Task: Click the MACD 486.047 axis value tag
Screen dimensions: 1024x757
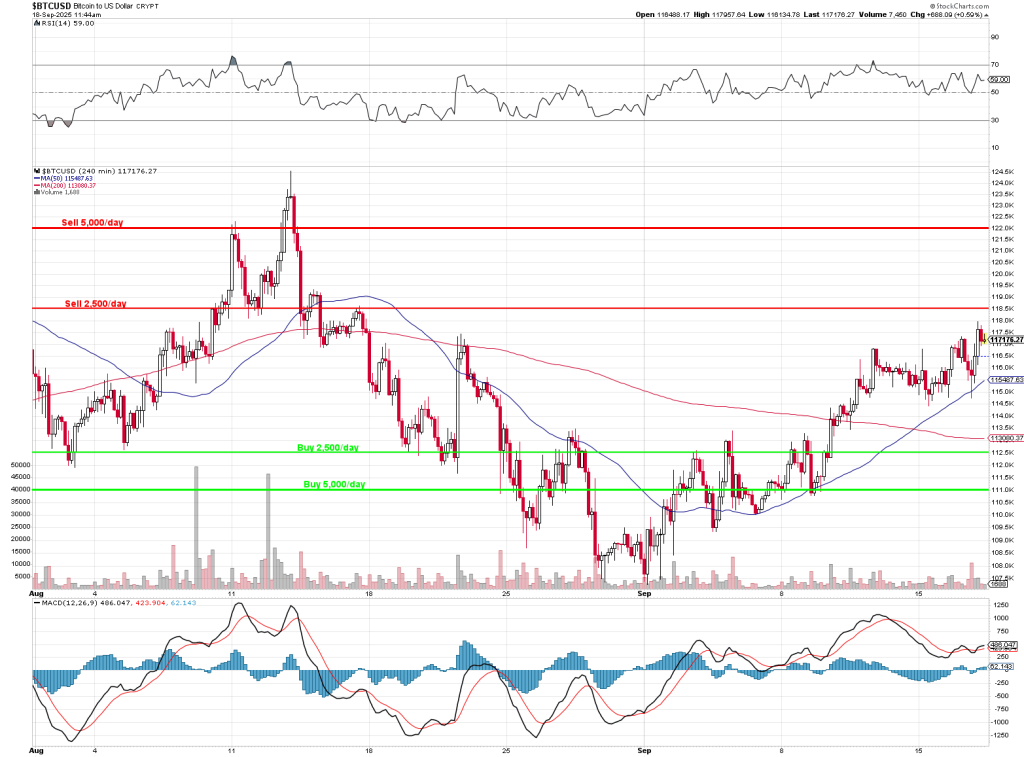Action: tap(1002, 645)
